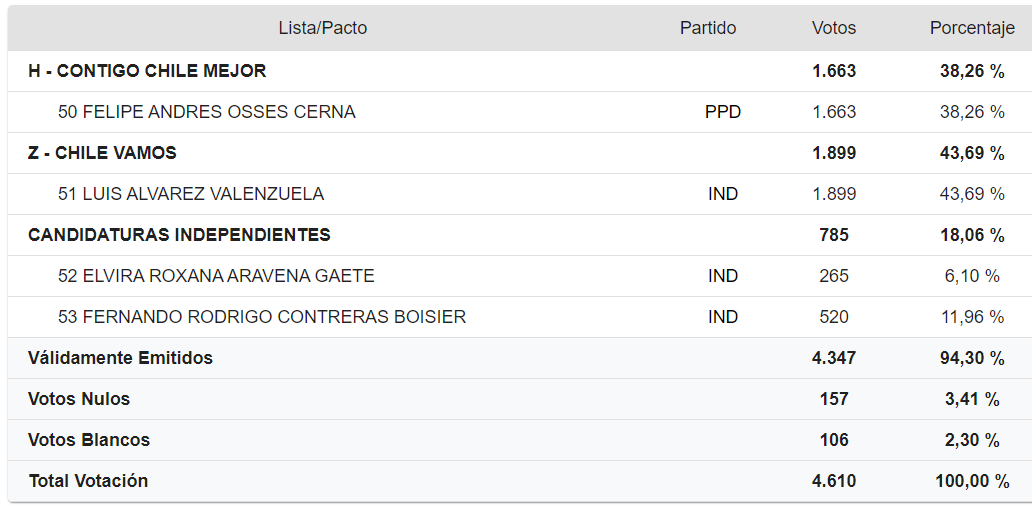Click the Válidamente Emitidos row label
1032x509 pixels.
coord(120,358)
